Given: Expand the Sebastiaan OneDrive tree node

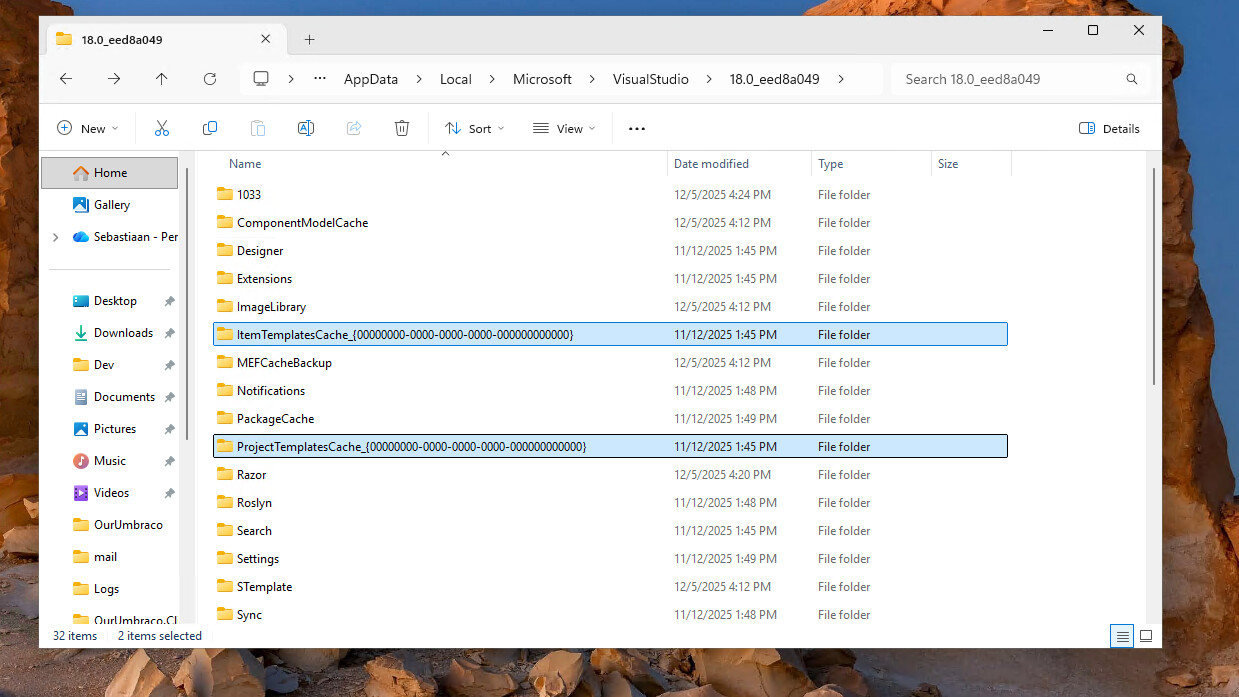Looking at the screenshot, I should tap(55, 237).
